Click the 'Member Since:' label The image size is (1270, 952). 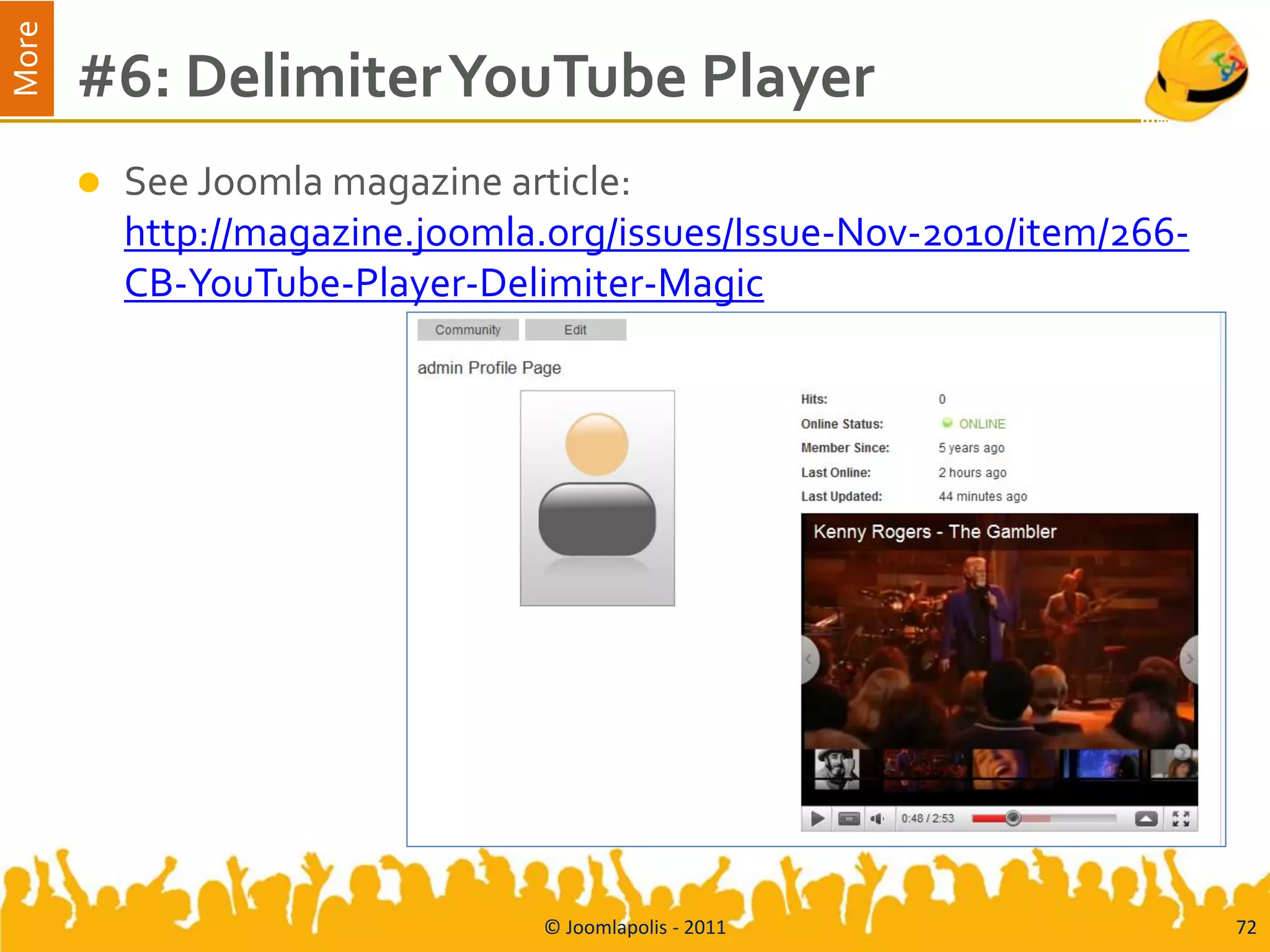click(845, 448)
